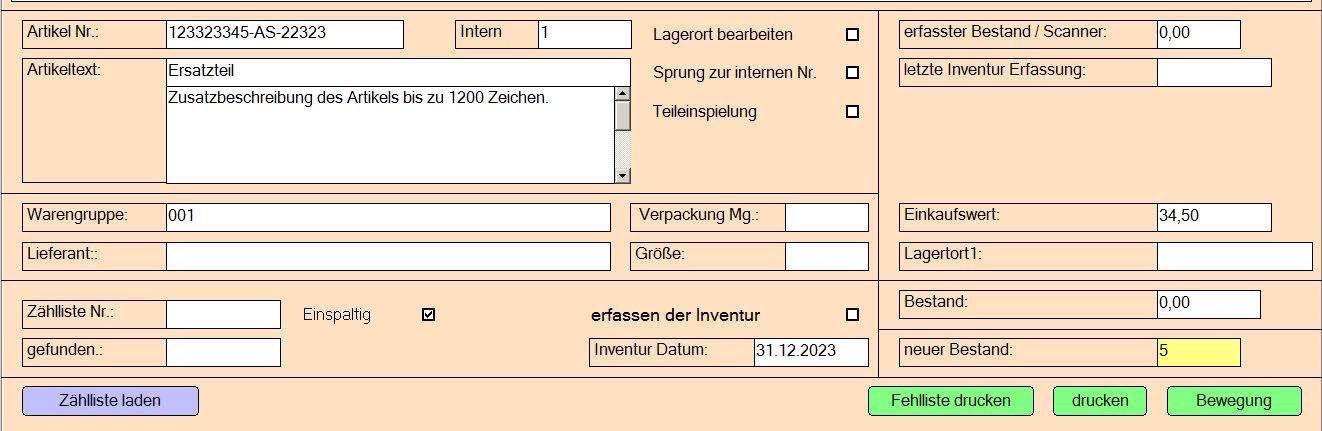Uncheck the Einspaltig checkbox
This screenshot has height=431, width=1322.
(429, 315)
